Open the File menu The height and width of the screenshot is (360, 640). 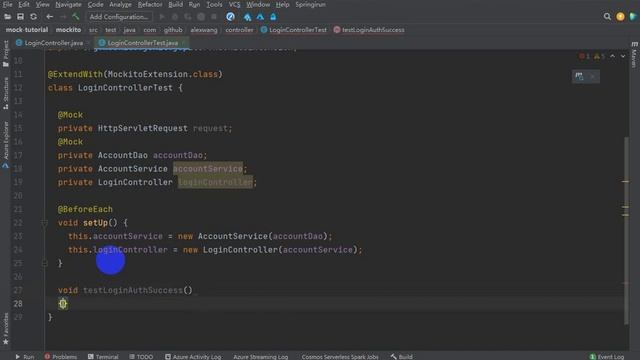[x=7, y=4]
